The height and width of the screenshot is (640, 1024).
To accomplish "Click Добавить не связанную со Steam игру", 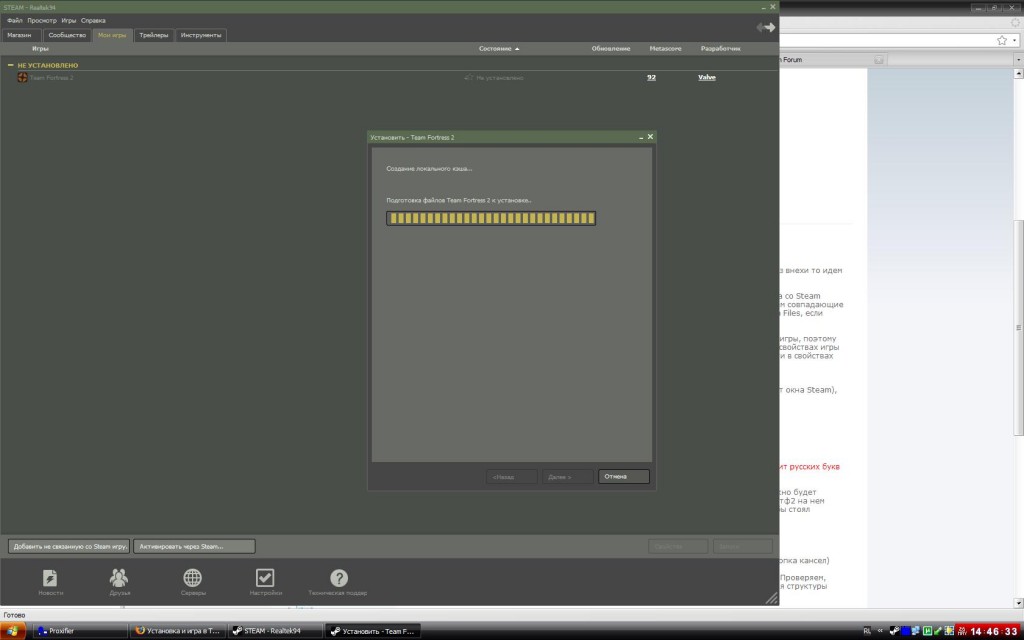I will click(x=69, y=546).
